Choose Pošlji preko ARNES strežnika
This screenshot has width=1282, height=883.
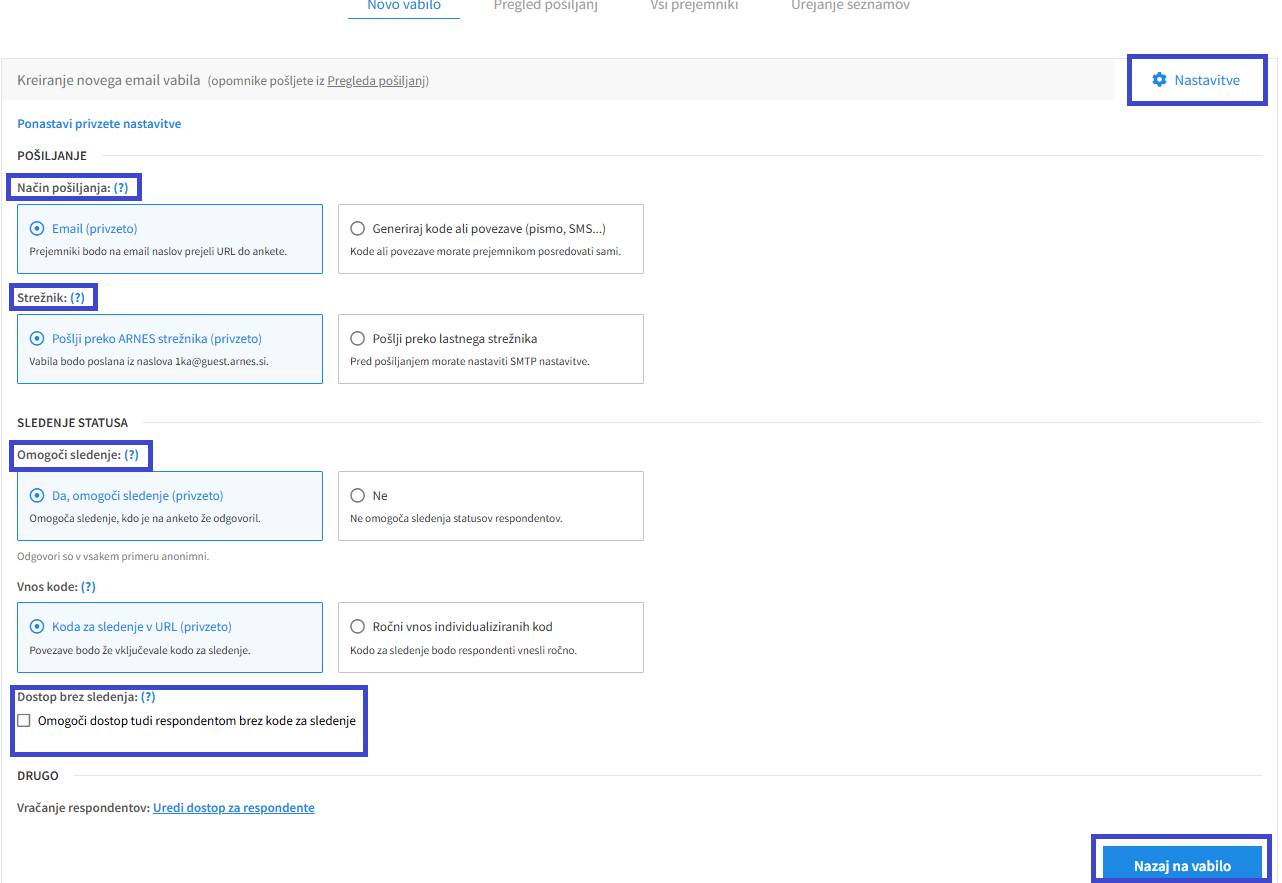click(x=170, y=349)
